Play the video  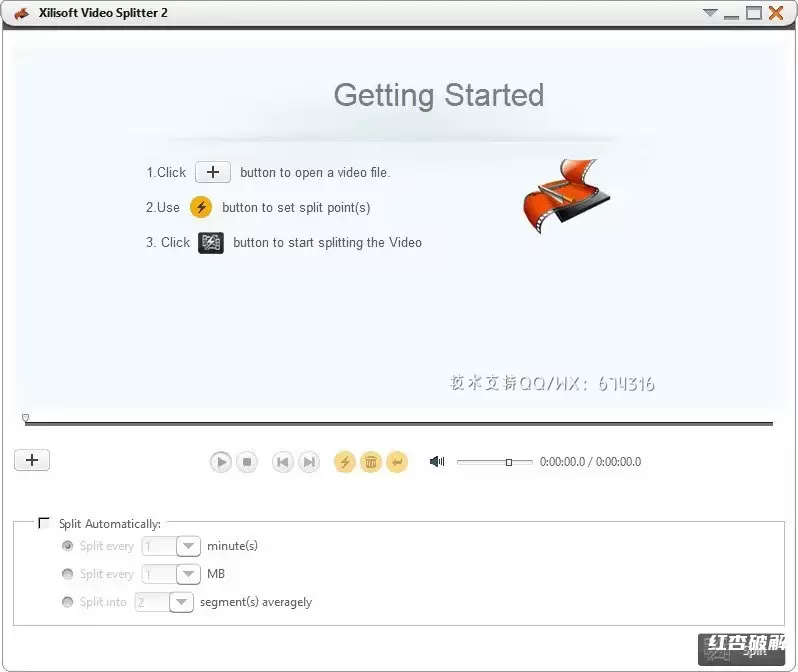[x=221, y=462]
